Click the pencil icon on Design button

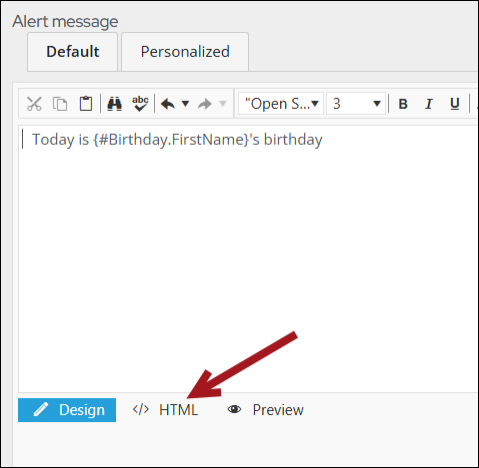[x=41, y=409]
